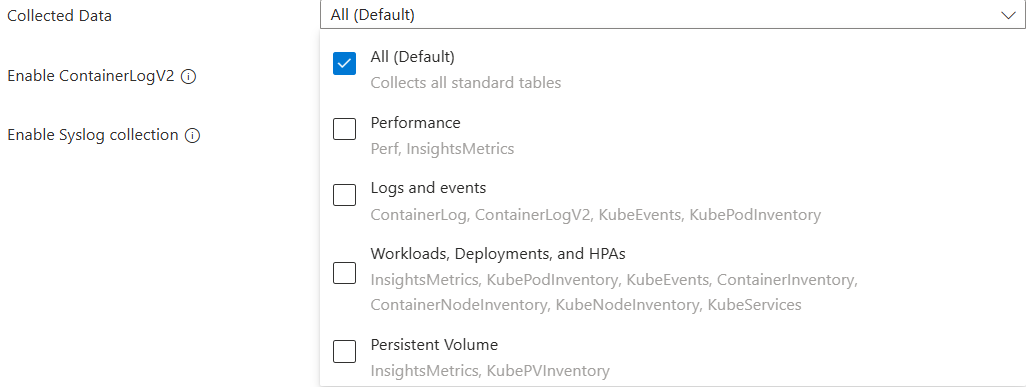The width and height of the screenshot is (1026, 387).
Task: Pick the Performance option text
Action: [x=416, y=122]
